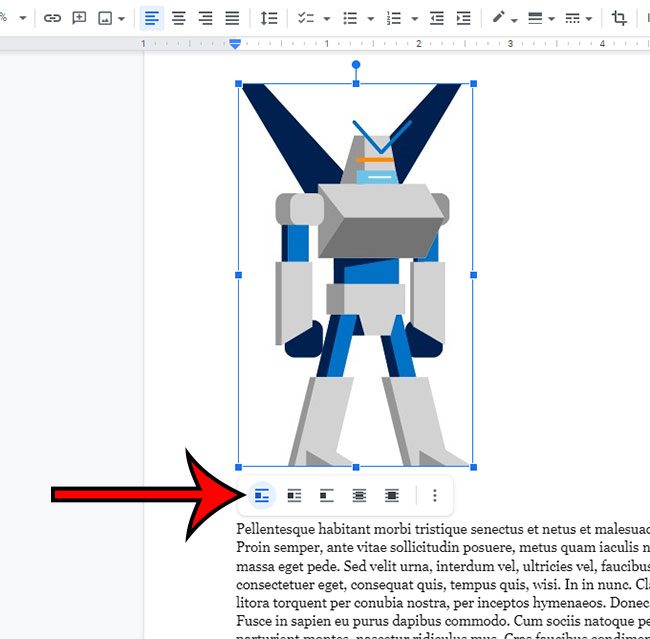650x639 pixels.
Task: Set image to Break text layout
Action: 326,495
